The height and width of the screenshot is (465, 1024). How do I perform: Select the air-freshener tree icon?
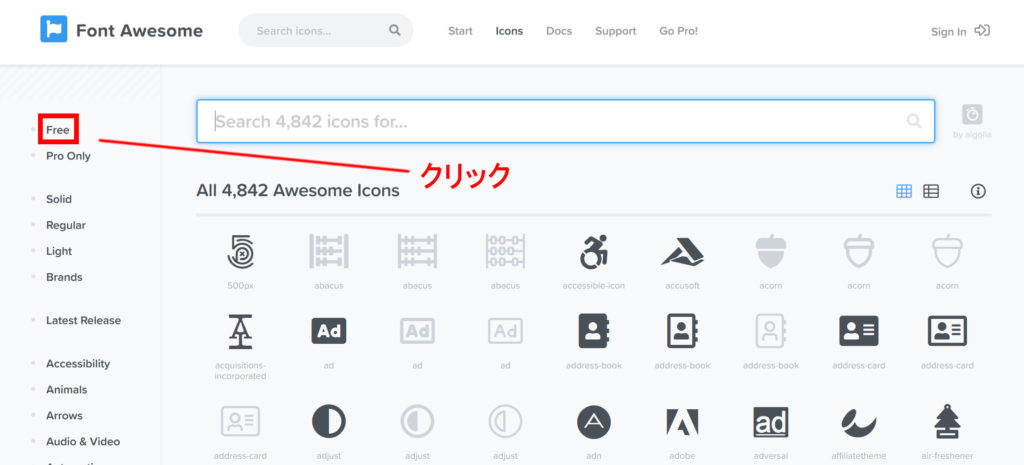[x=947, y=421]
